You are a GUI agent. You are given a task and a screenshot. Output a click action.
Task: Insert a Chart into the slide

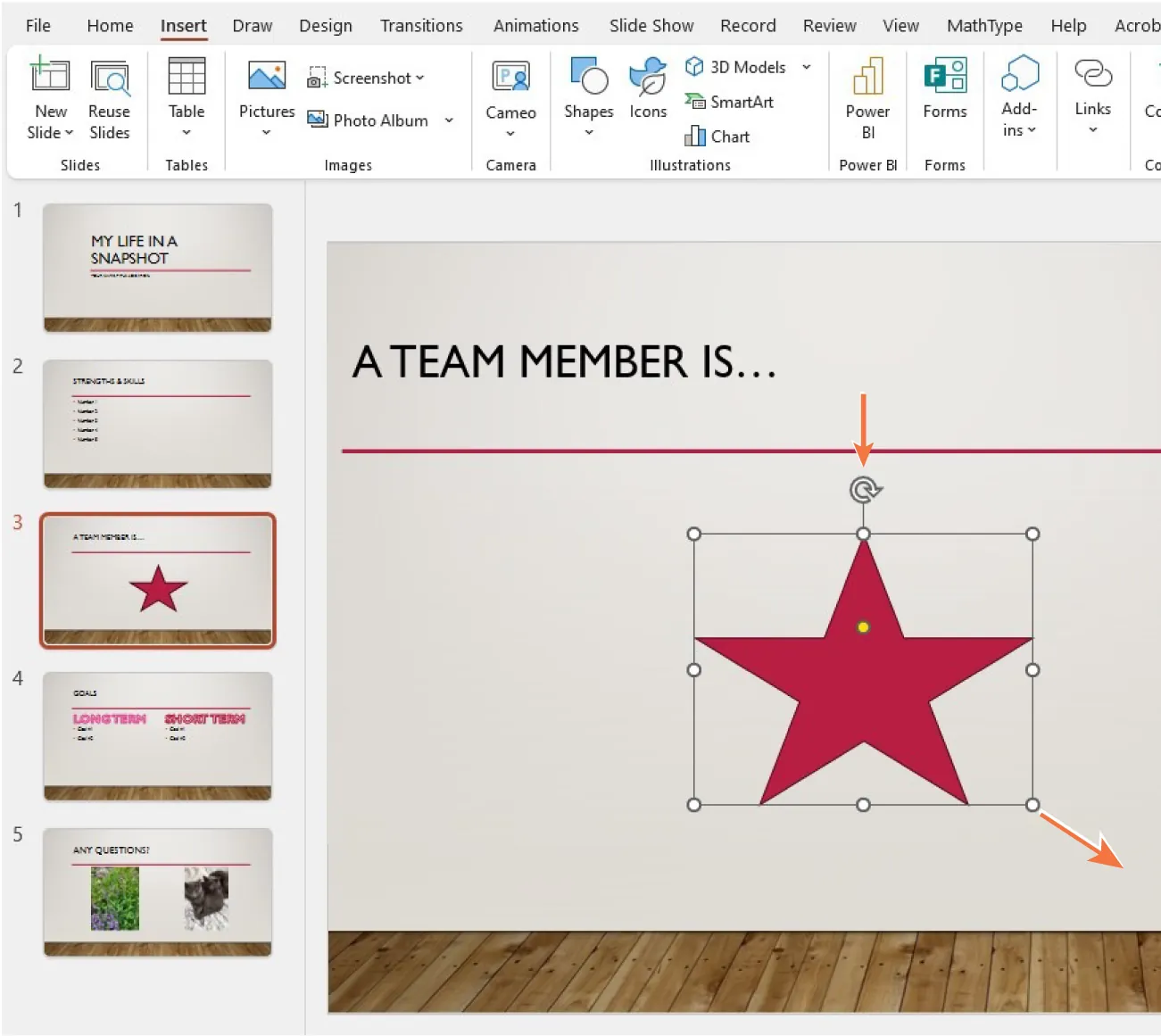718,136
